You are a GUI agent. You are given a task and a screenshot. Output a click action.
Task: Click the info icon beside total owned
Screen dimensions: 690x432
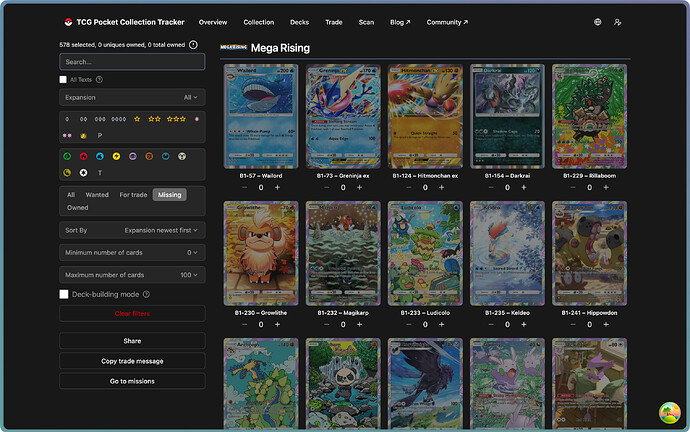point(193,44)
